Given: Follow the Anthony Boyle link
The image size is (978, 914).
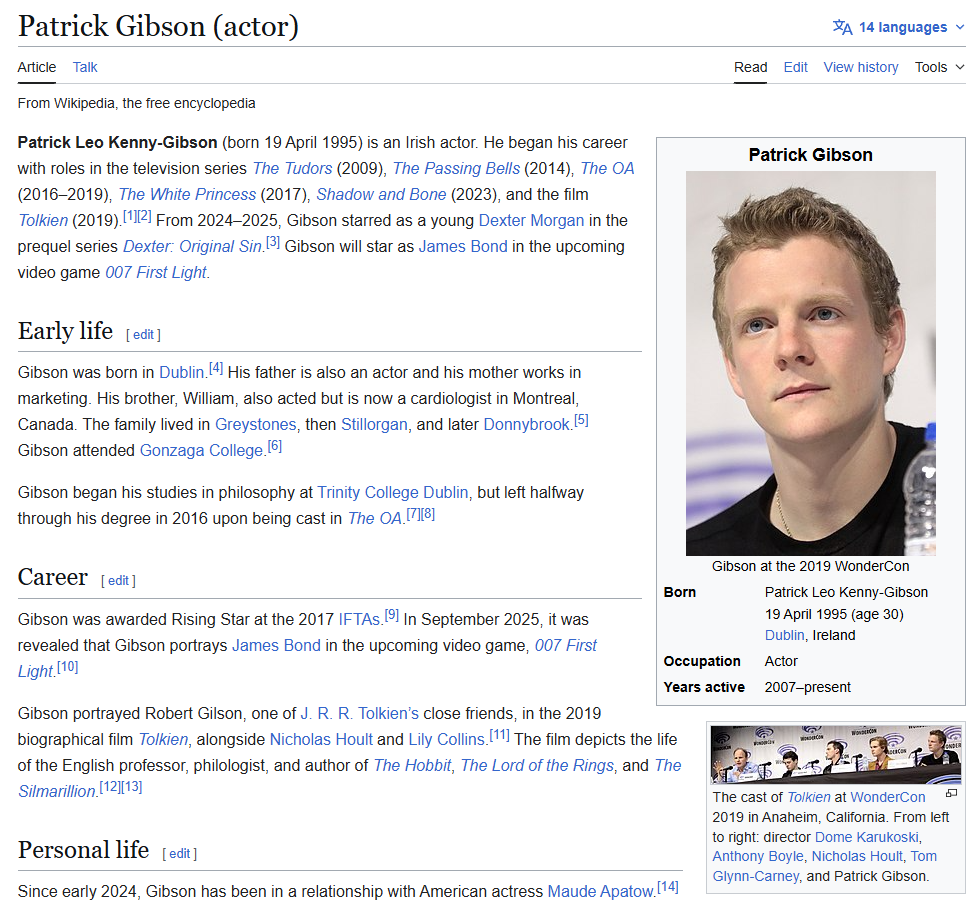Looking at the screenshot, I should (758, 857).
